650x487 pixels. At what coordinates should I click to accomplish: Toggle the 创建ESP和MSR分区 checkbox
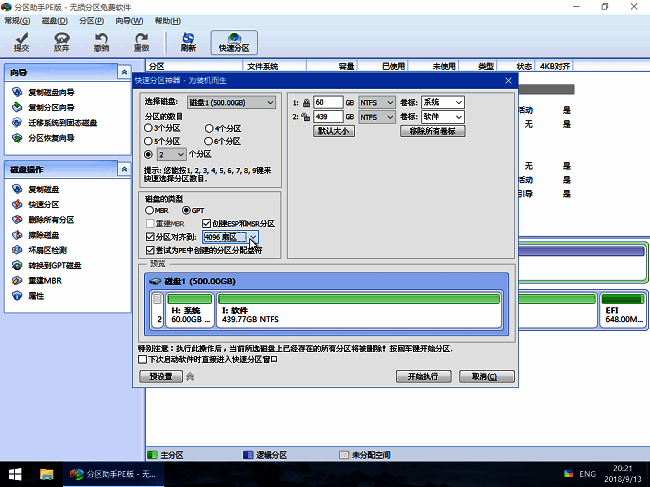pos(208,223)
